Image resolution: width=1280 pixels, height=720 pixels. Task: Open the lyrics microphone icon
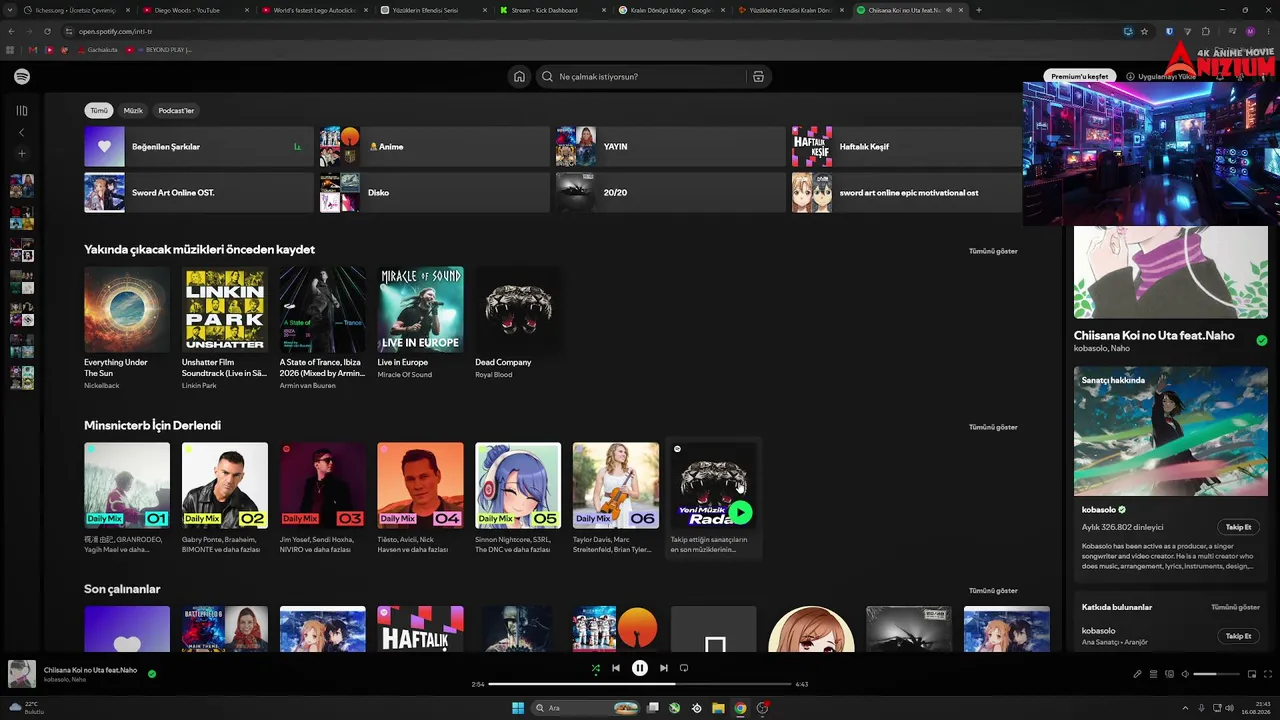pyautogui.click(x=1137, y=674)
